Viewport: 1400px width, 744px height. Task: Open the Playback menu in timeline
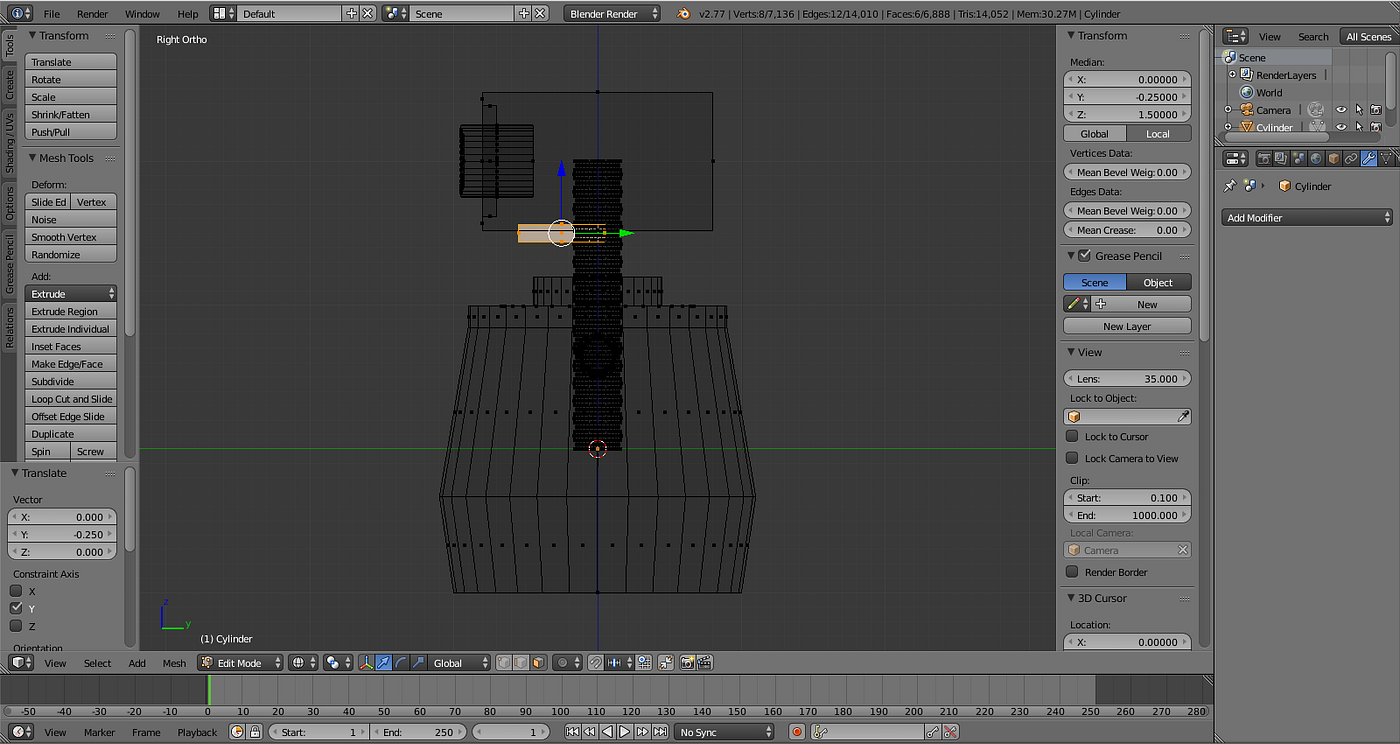pos(197,732)
